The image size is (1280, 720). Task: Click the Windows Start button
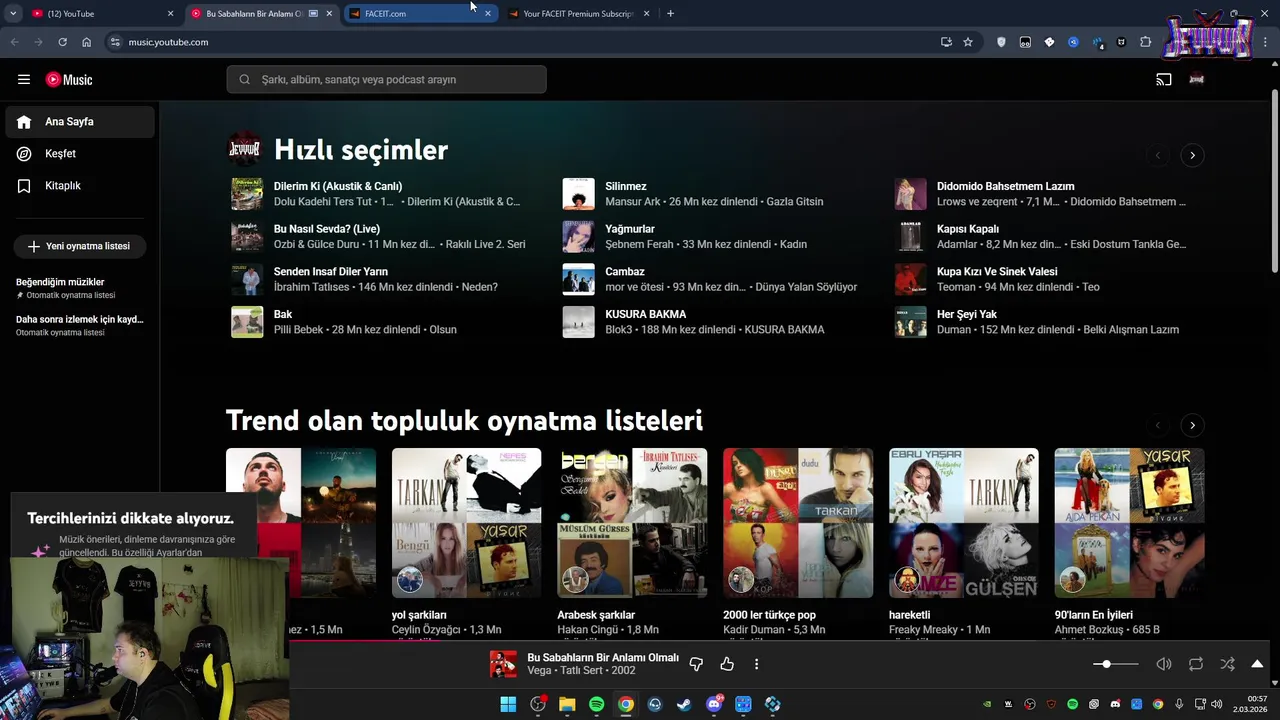point(508,704)
